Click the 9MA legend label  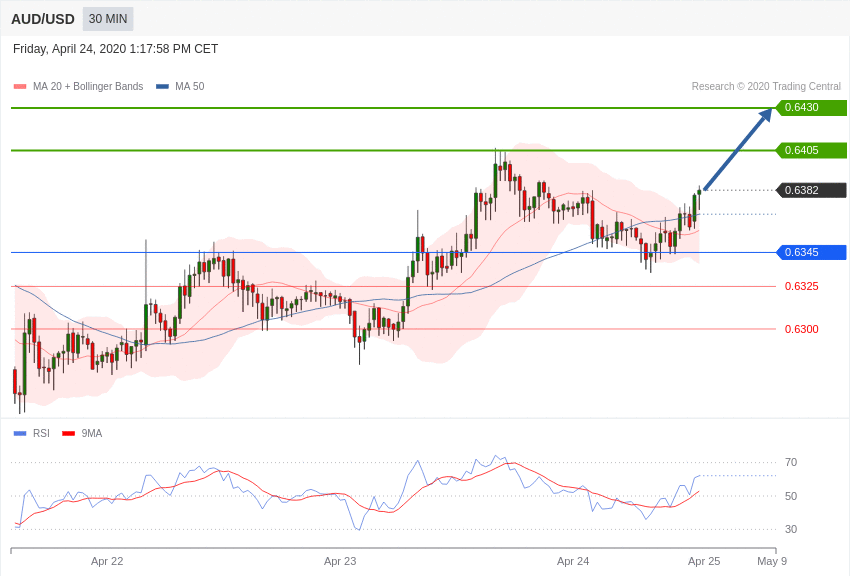[92, 433]
